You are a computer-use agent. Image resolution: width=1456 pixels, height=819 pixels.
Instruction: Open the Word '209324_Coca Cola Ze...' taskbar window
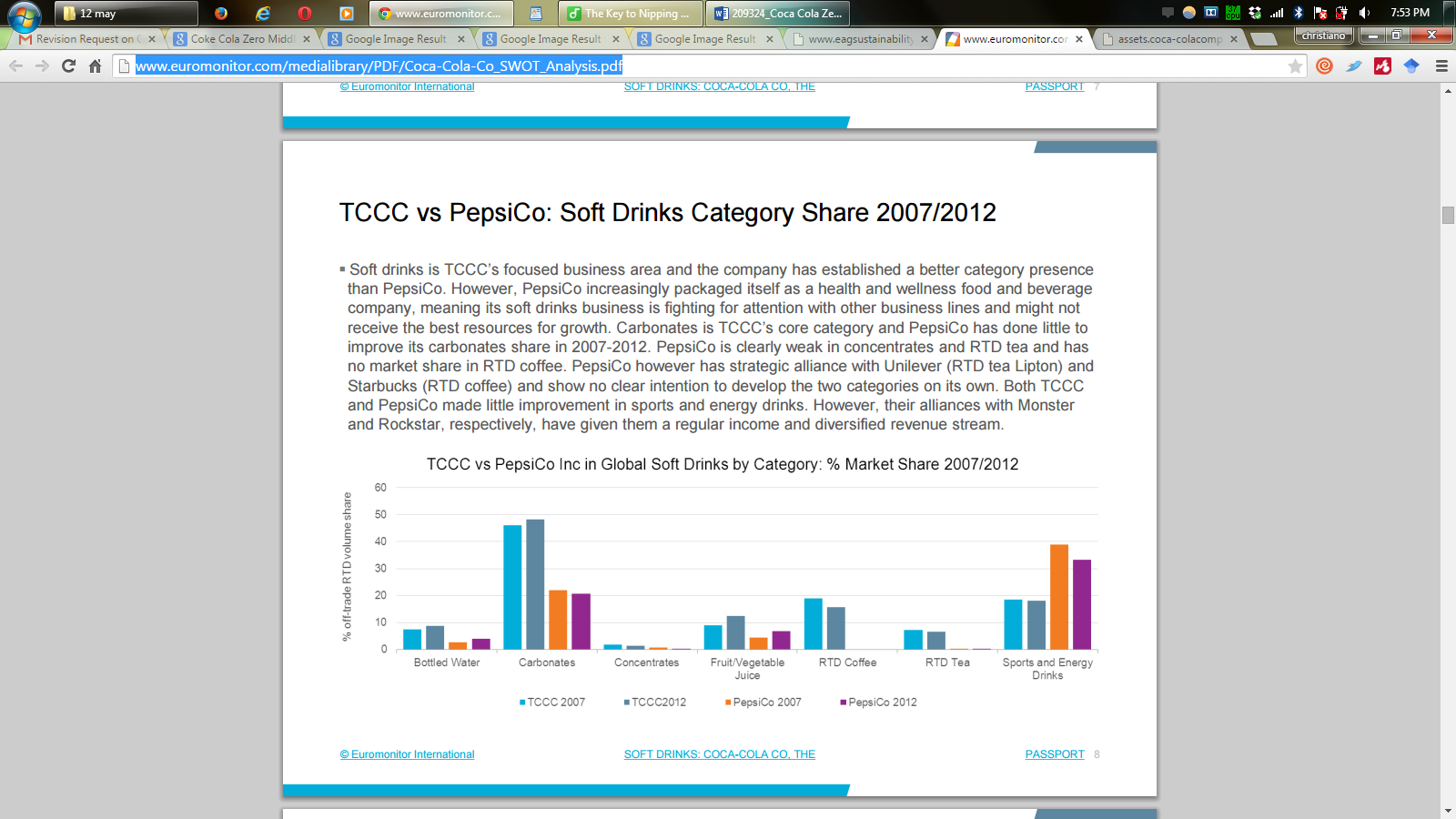pos(778,13)
